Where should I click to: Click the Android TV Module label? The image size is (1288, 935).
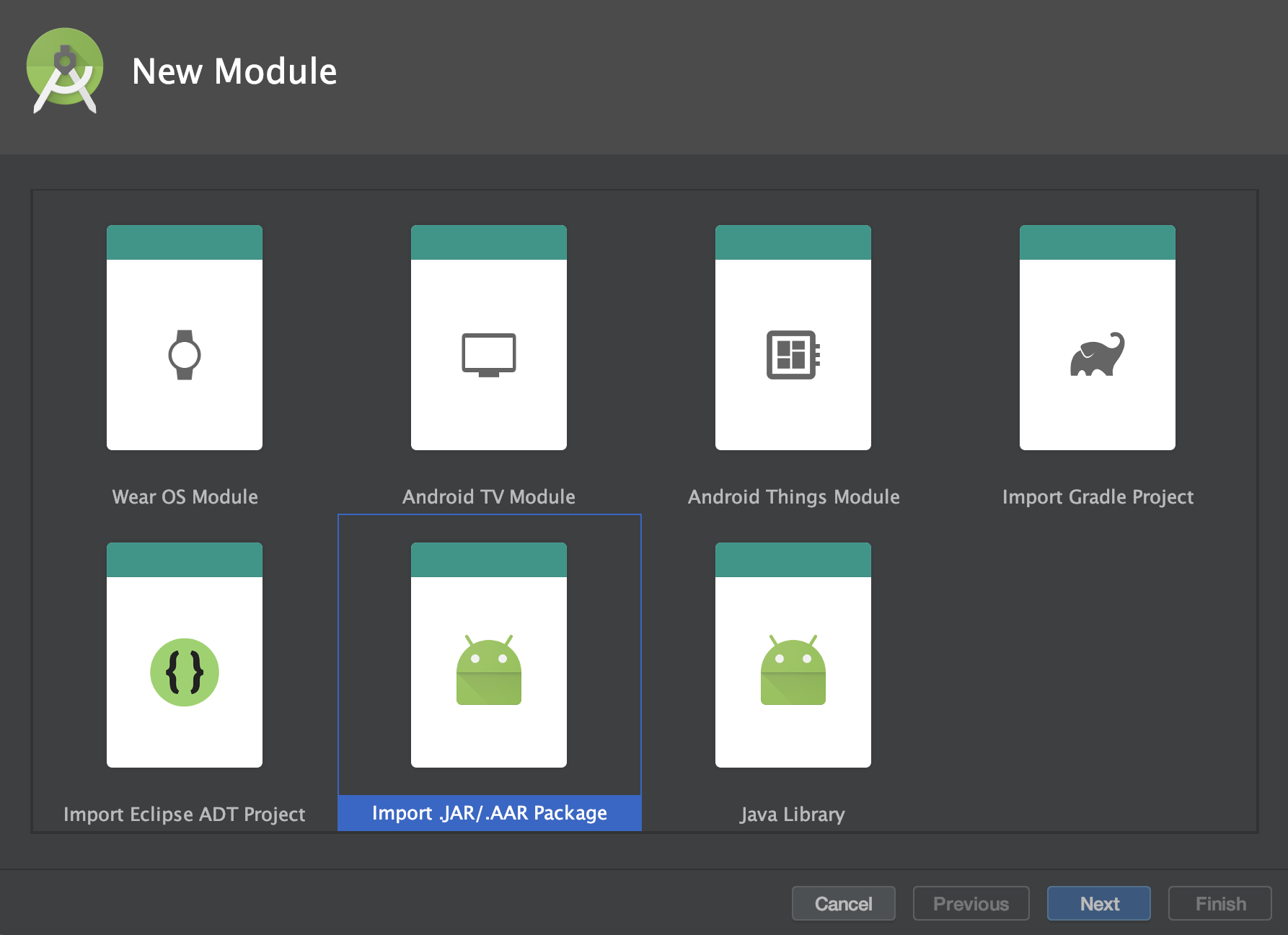tap(489, 496)
